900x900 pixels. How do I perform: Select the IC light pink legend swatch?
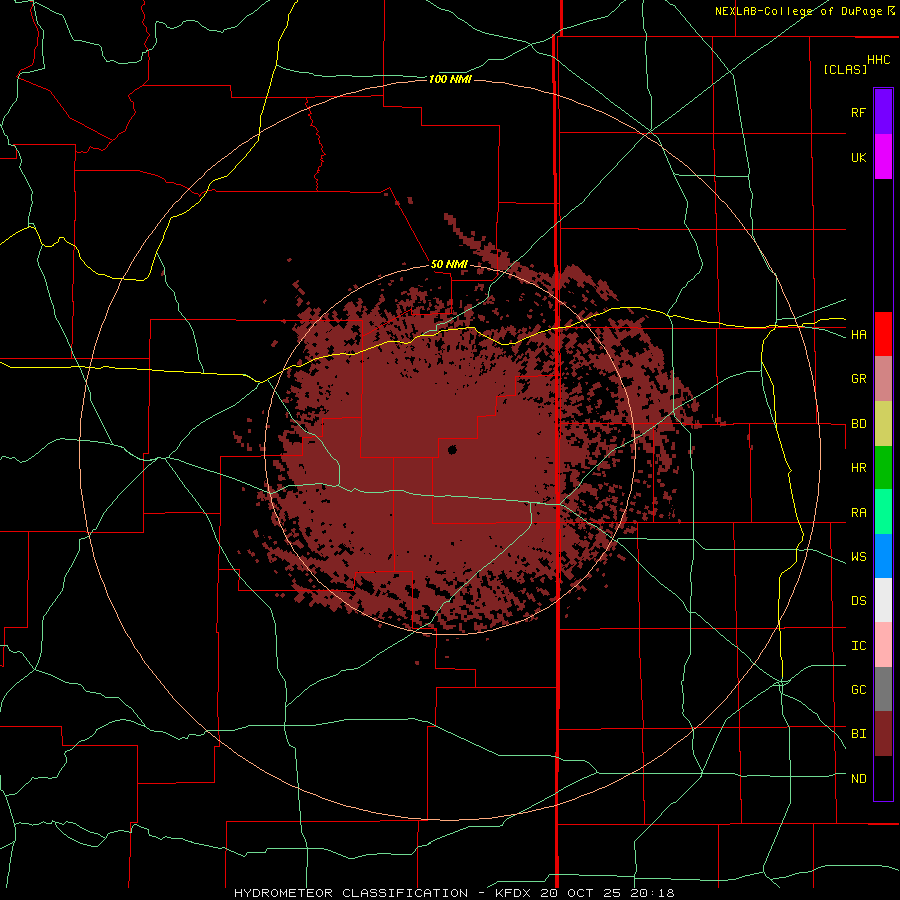click(883, 645)
